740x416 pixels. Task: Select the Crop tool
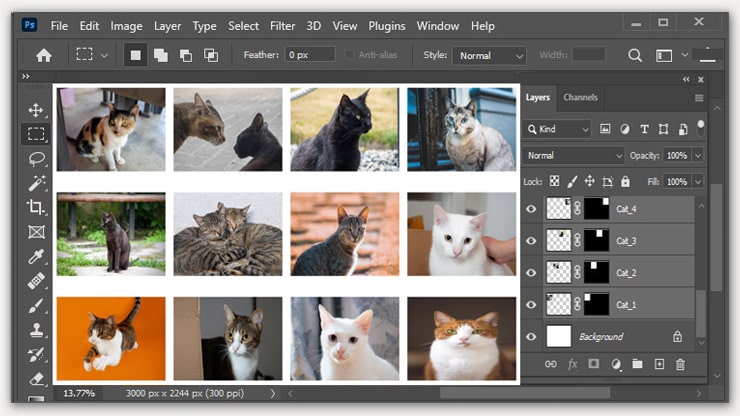(x=36, y=207)
